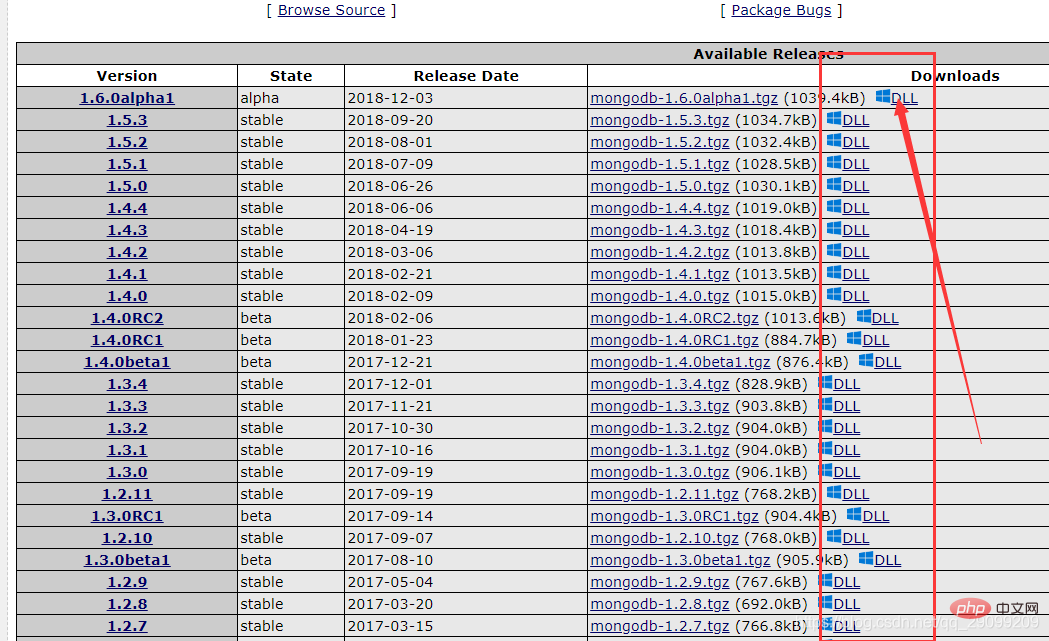Click the Windows logo for version 1.4.1
Image resolution: width=1049 pixels, height=641 pixels.
point(834,274)
